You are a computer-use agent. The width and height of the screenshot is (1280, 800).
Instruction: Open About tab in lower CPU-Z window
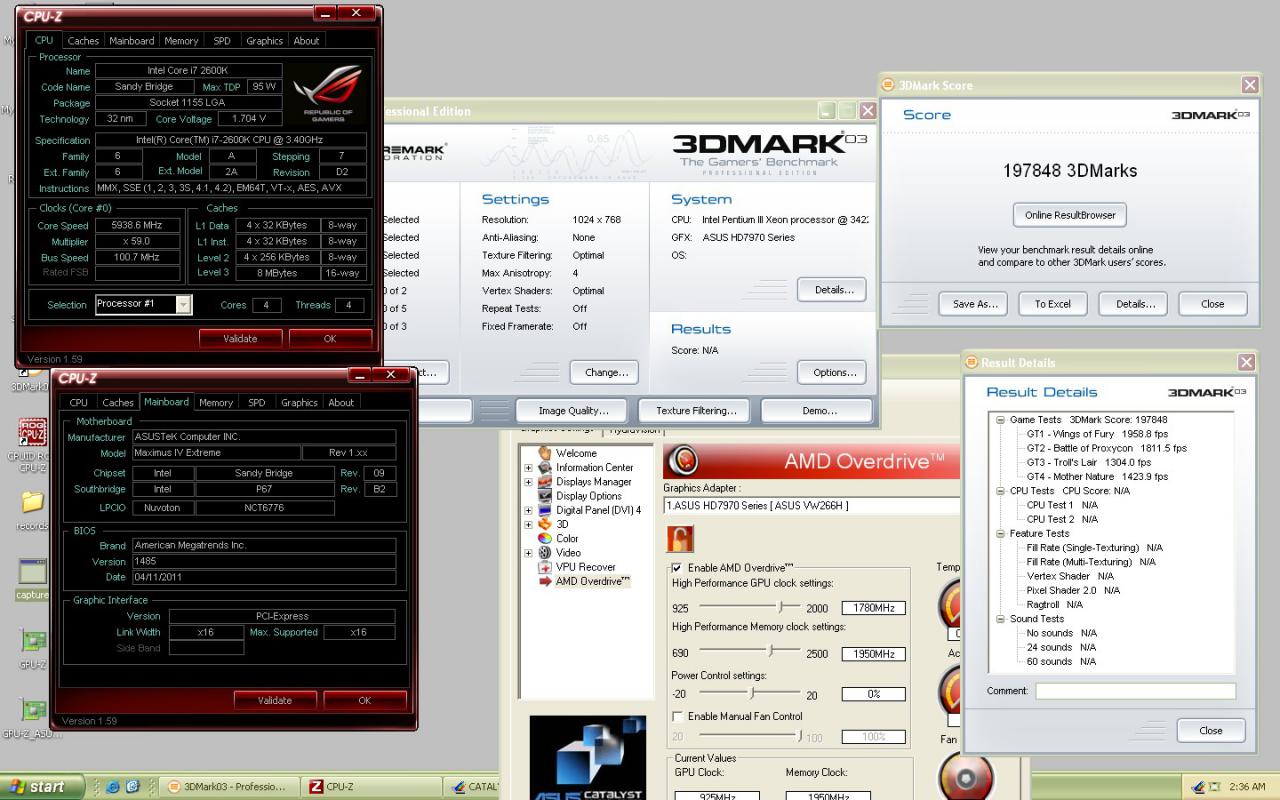tap(341, 403)
